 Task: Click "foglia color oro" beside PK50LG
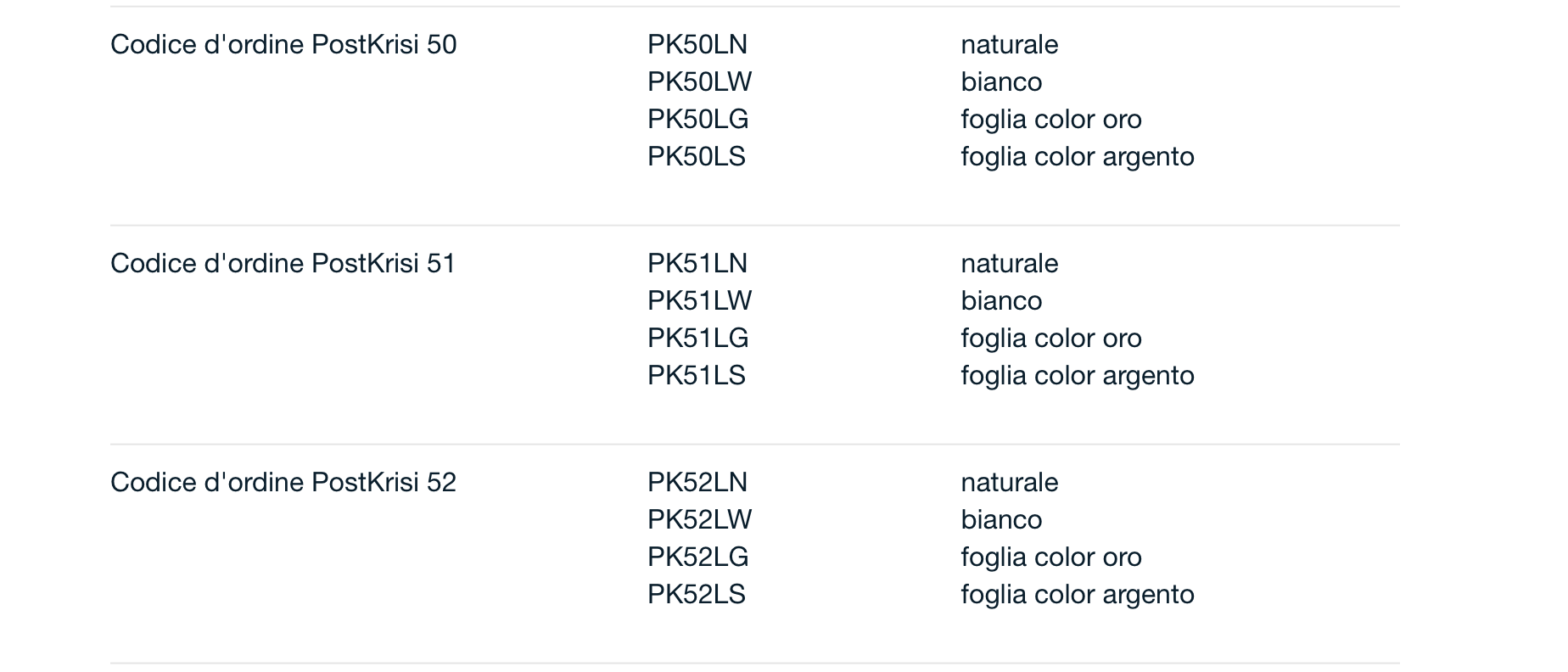(1050, 120)
